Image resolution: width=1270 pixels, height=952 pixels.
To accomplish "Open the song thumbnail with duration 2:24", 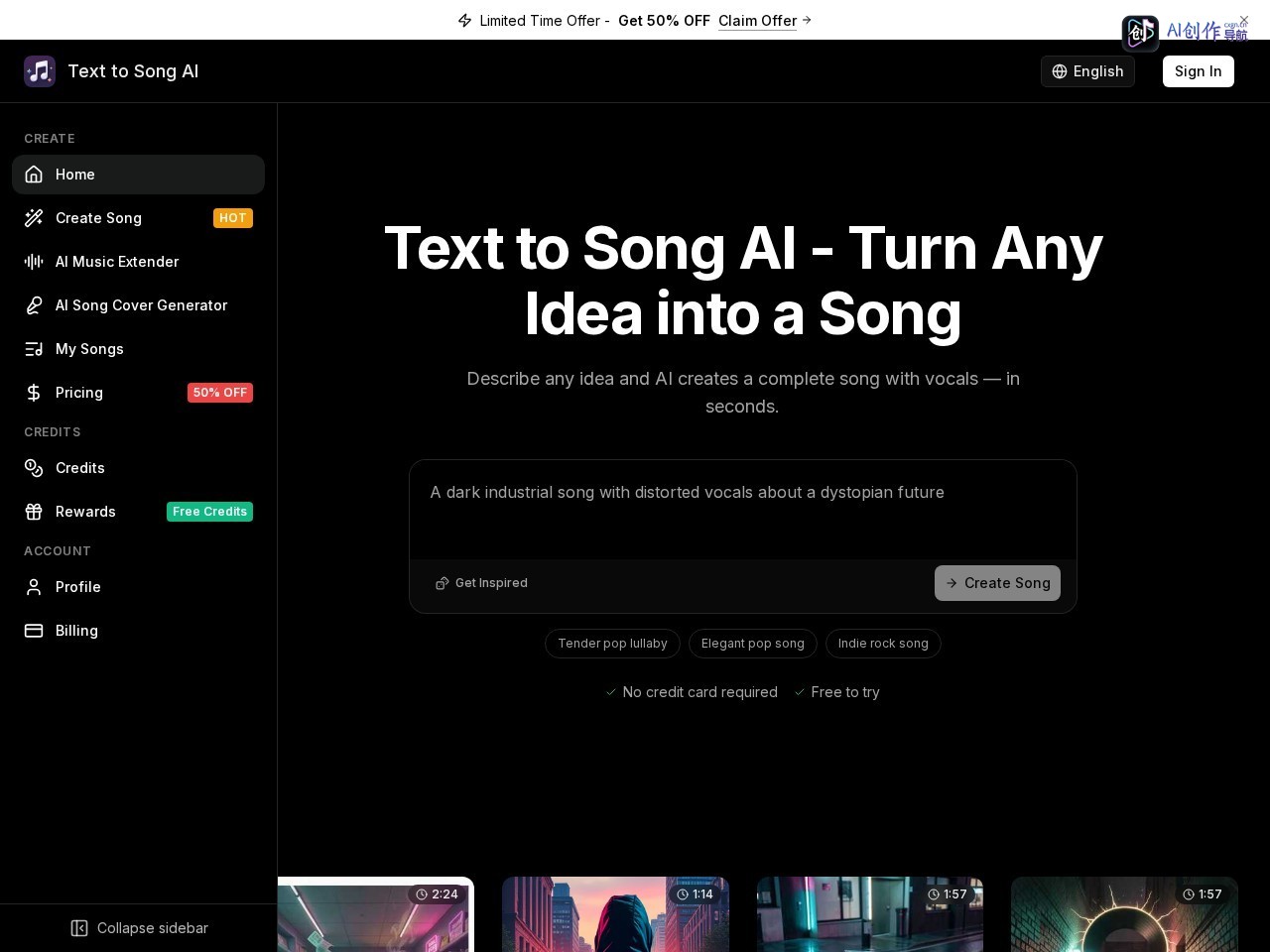I will (376, 914).
